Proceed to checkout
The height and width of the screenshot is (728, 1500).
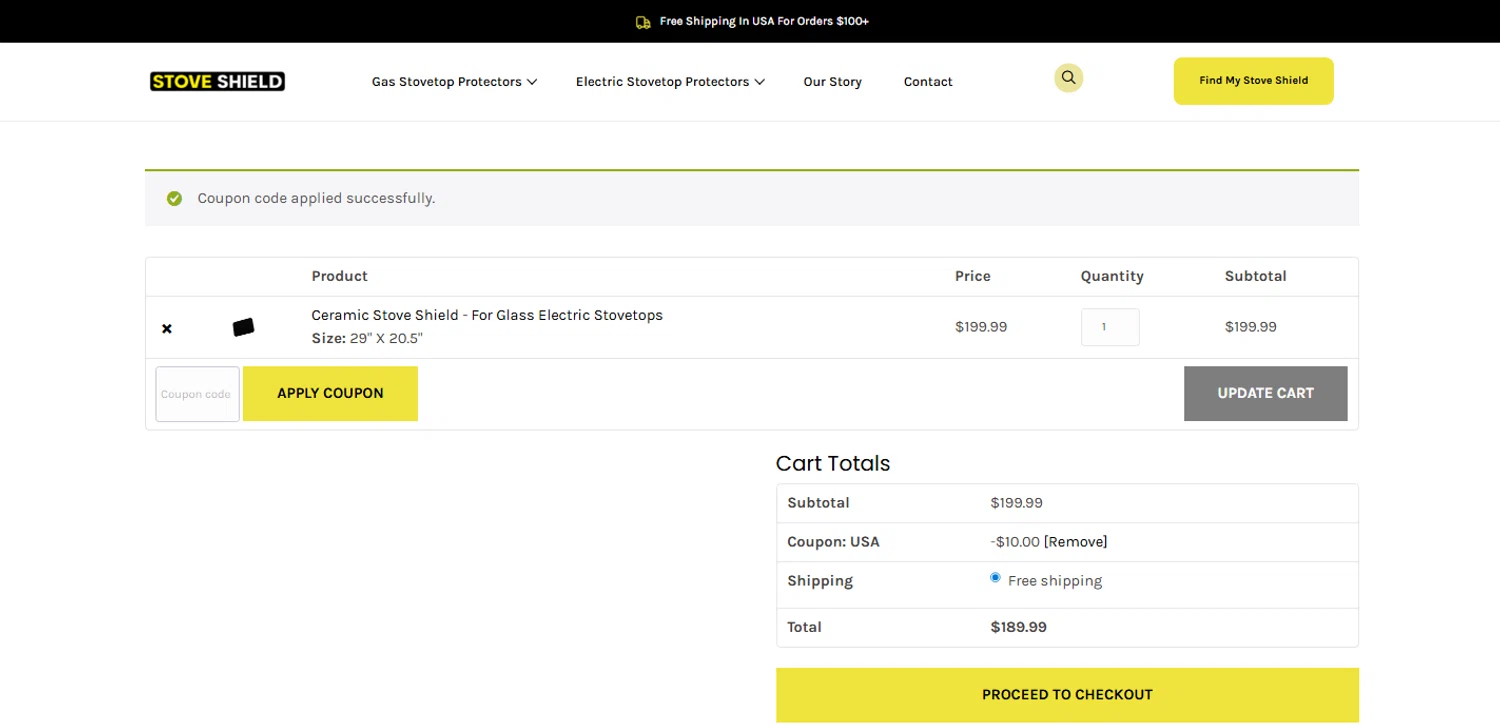click(1067, 695)
